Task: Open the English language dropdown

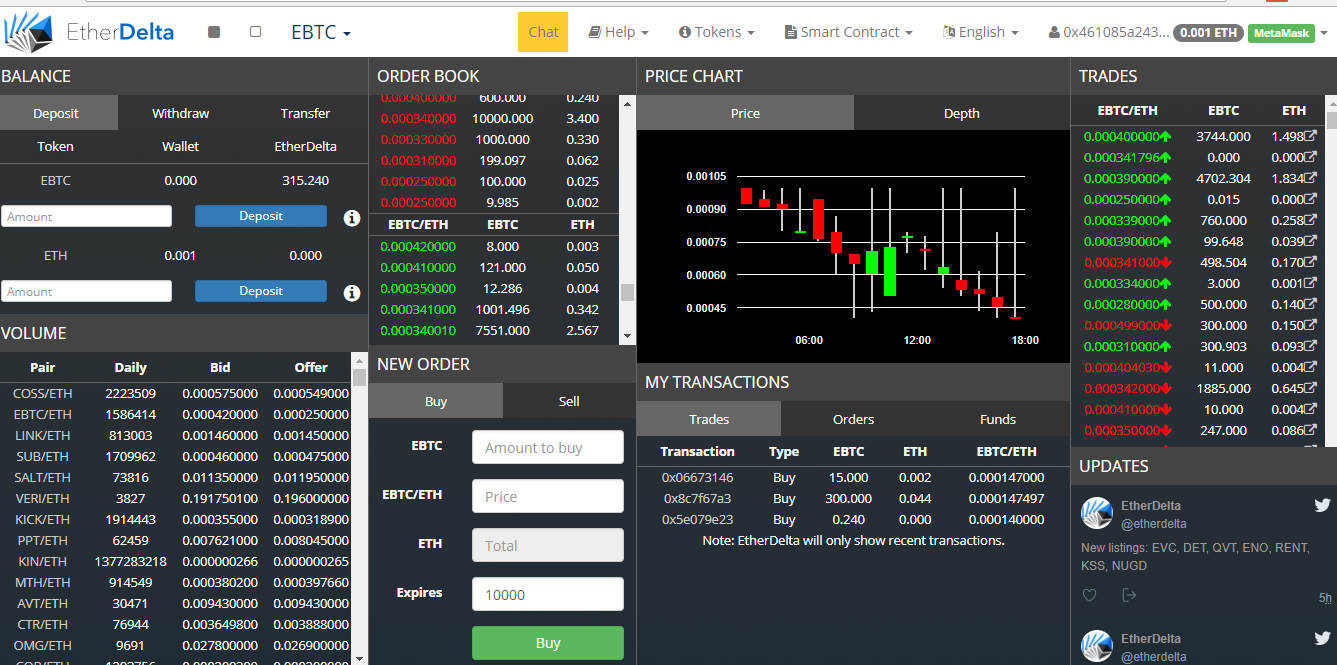Action: pyautogui.click(x=980, y=32)
